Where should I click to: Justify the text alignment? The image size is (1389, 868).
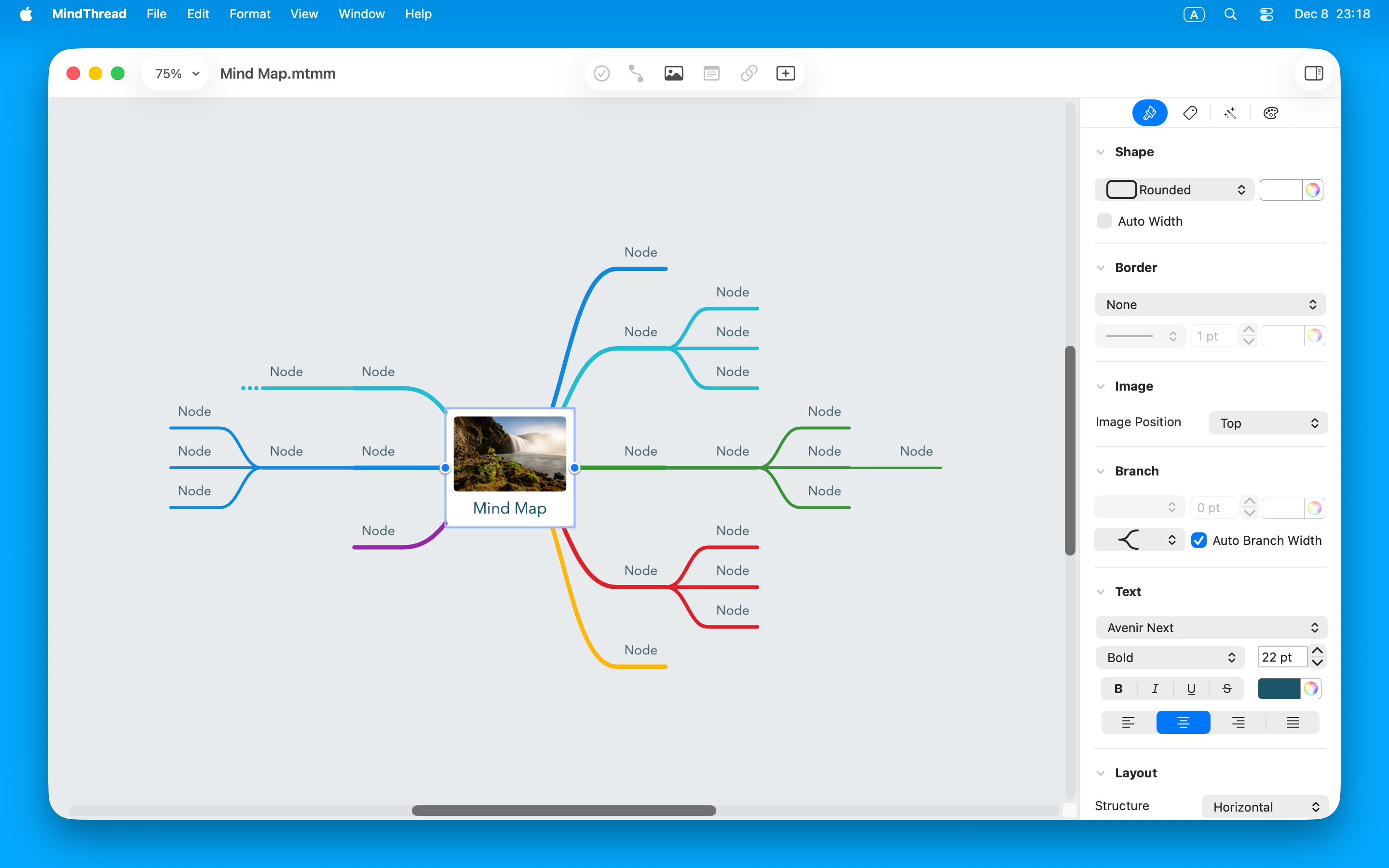coord(1292,722)
